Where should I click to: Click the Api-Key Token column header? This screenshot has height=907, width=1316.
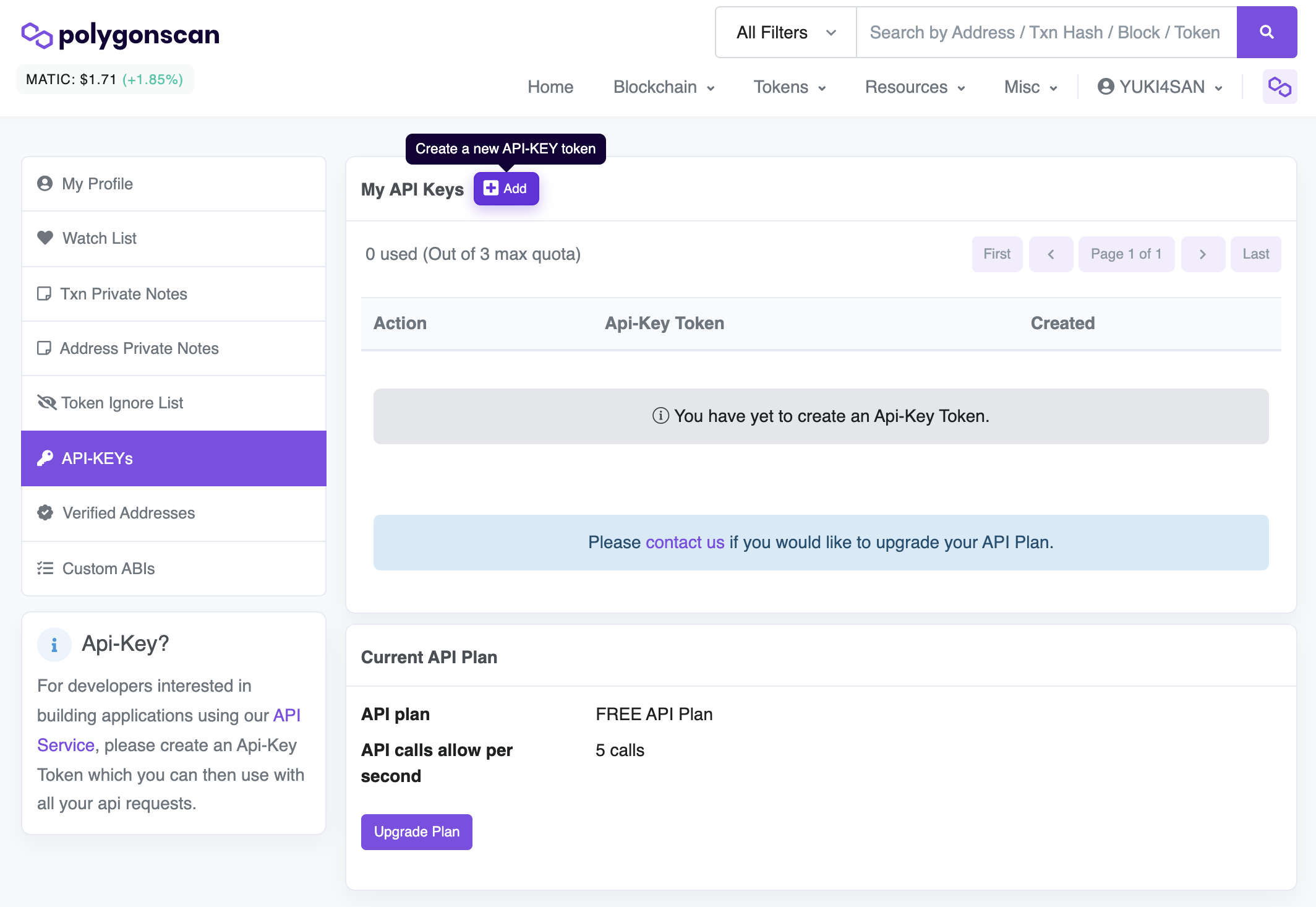click(664, 324)
